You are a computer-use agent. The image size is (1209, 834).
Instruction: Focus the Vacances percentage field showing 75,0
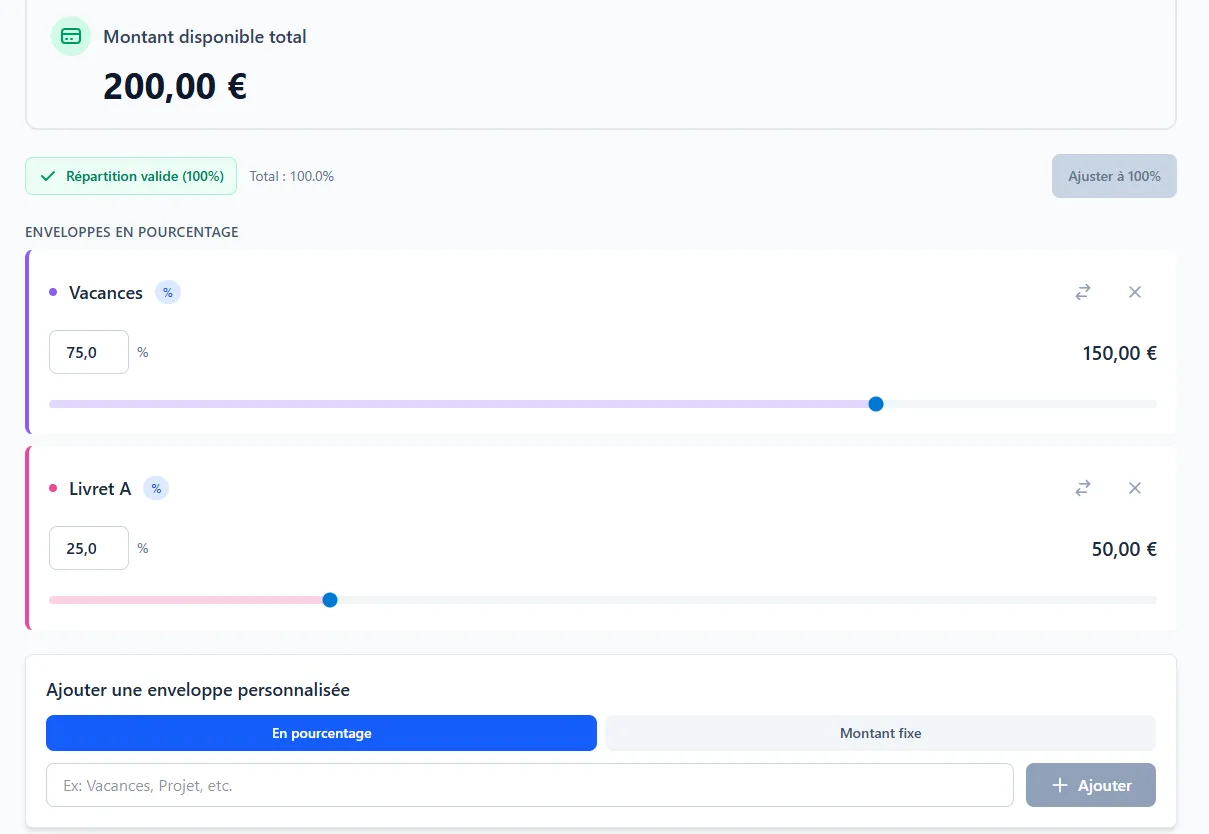coord(89,352)
